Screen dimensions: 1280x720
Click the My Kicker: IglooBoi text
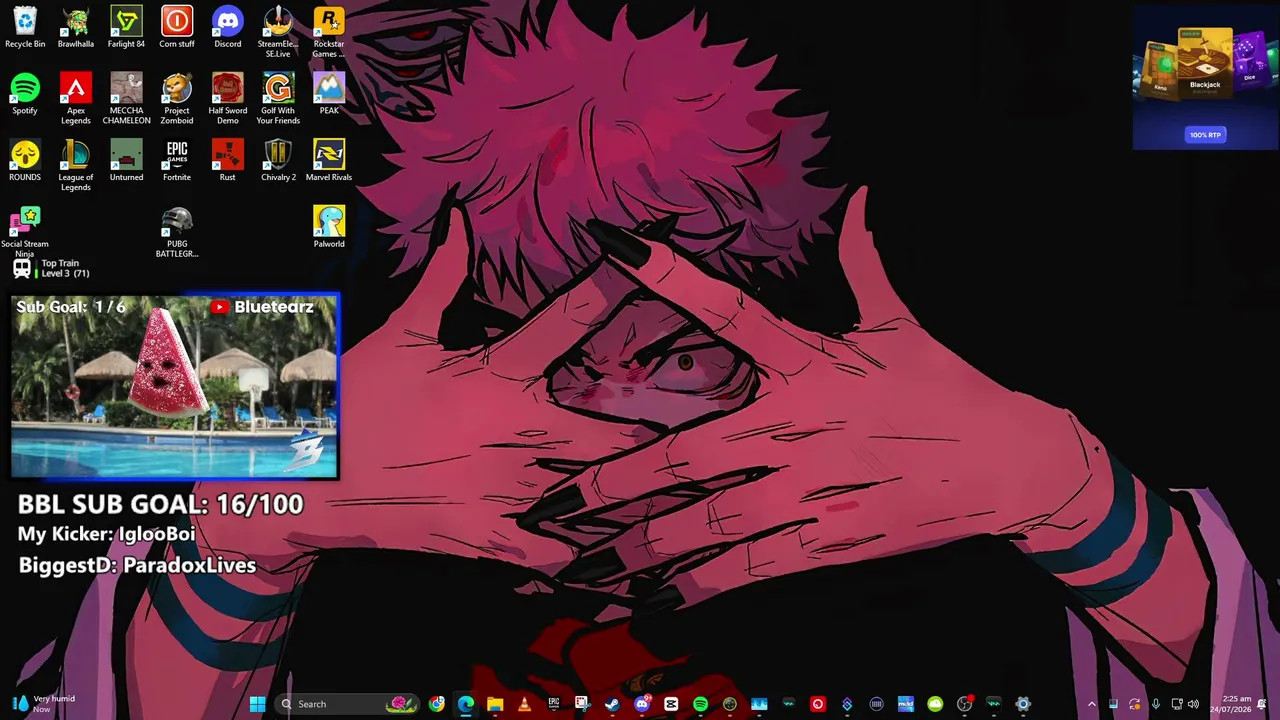[106, 534]
